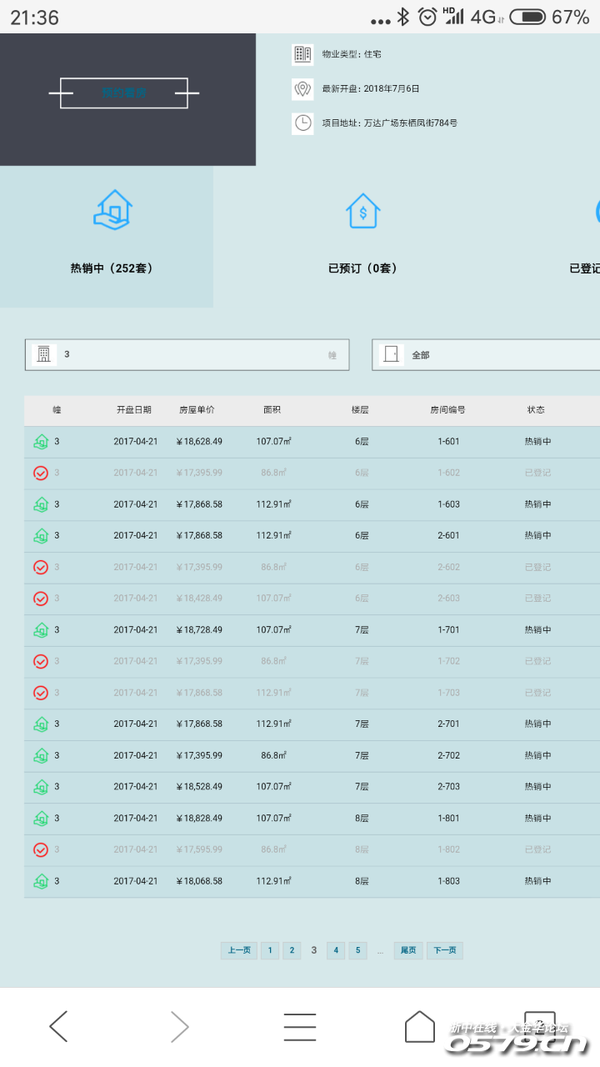
Task: Click the clock icon beside 项目地址
Action: click(x=302, y=123)
